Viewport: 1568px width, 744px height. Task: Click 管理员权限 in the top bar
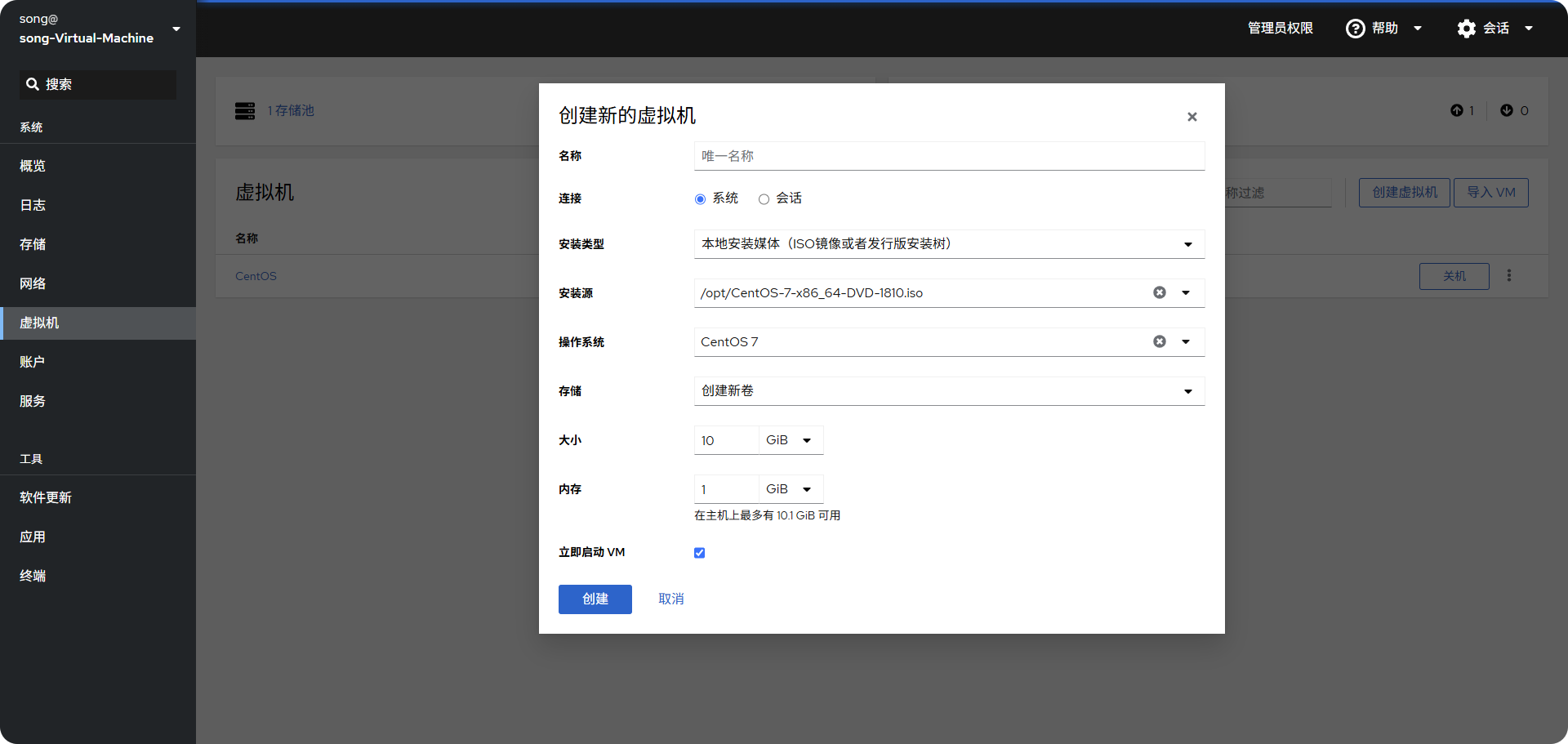click(x=1280, y=29)
